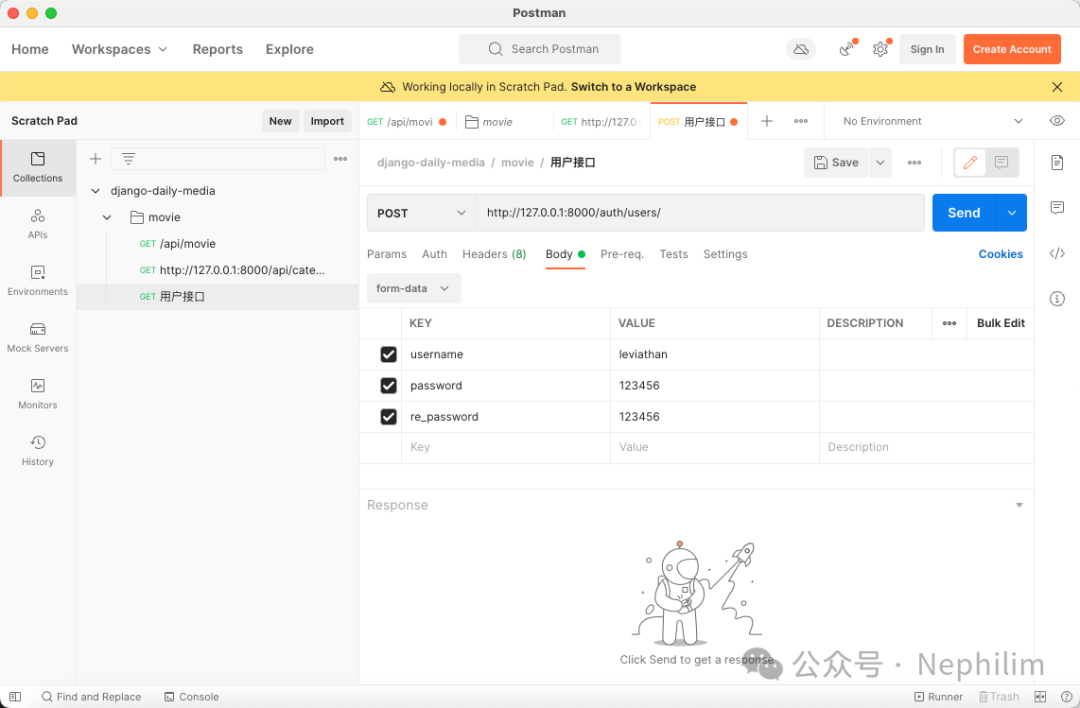Uncheck the re_password row checkbox
The image size is (1080, 708).
pyautogui.click(x=388, y=417)
